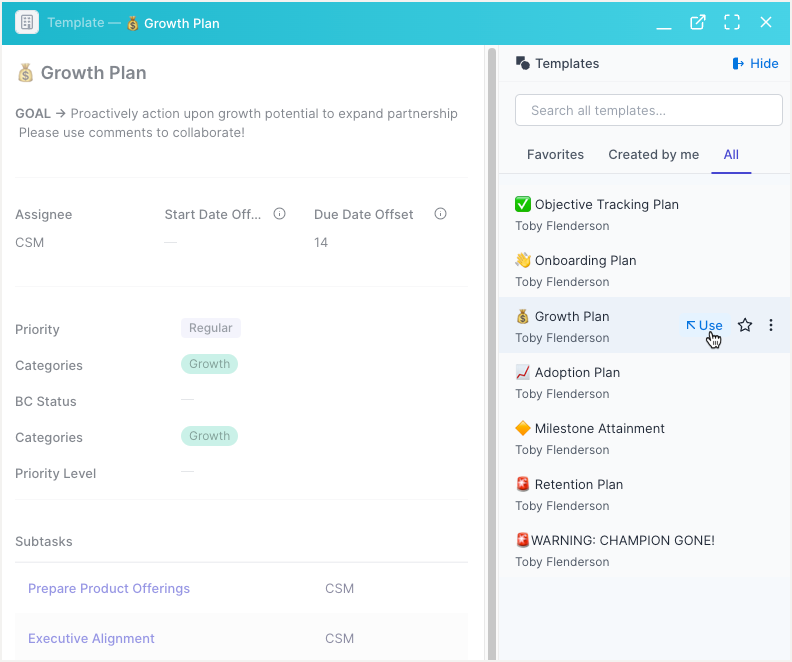Click info icon beside Start Date Offset
Screen dimensions: 792x662
tap(279, 214)
